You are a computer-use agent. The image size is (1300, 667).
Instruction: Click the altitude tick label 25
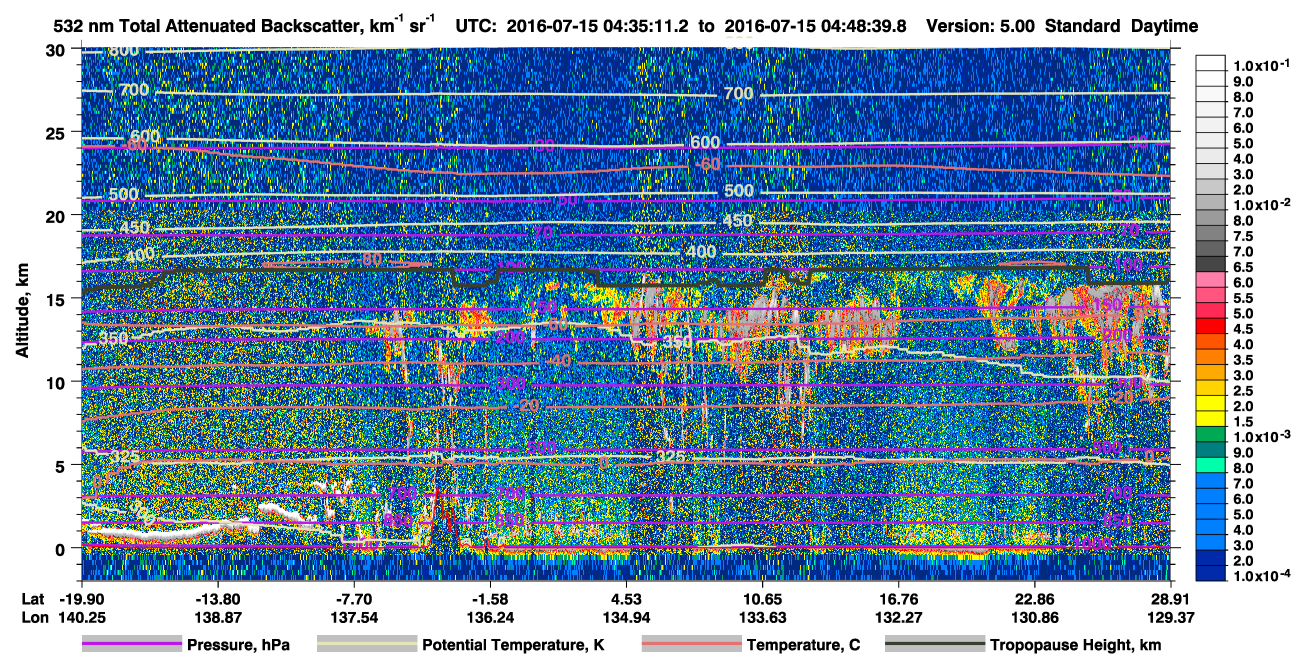point(57,133)
